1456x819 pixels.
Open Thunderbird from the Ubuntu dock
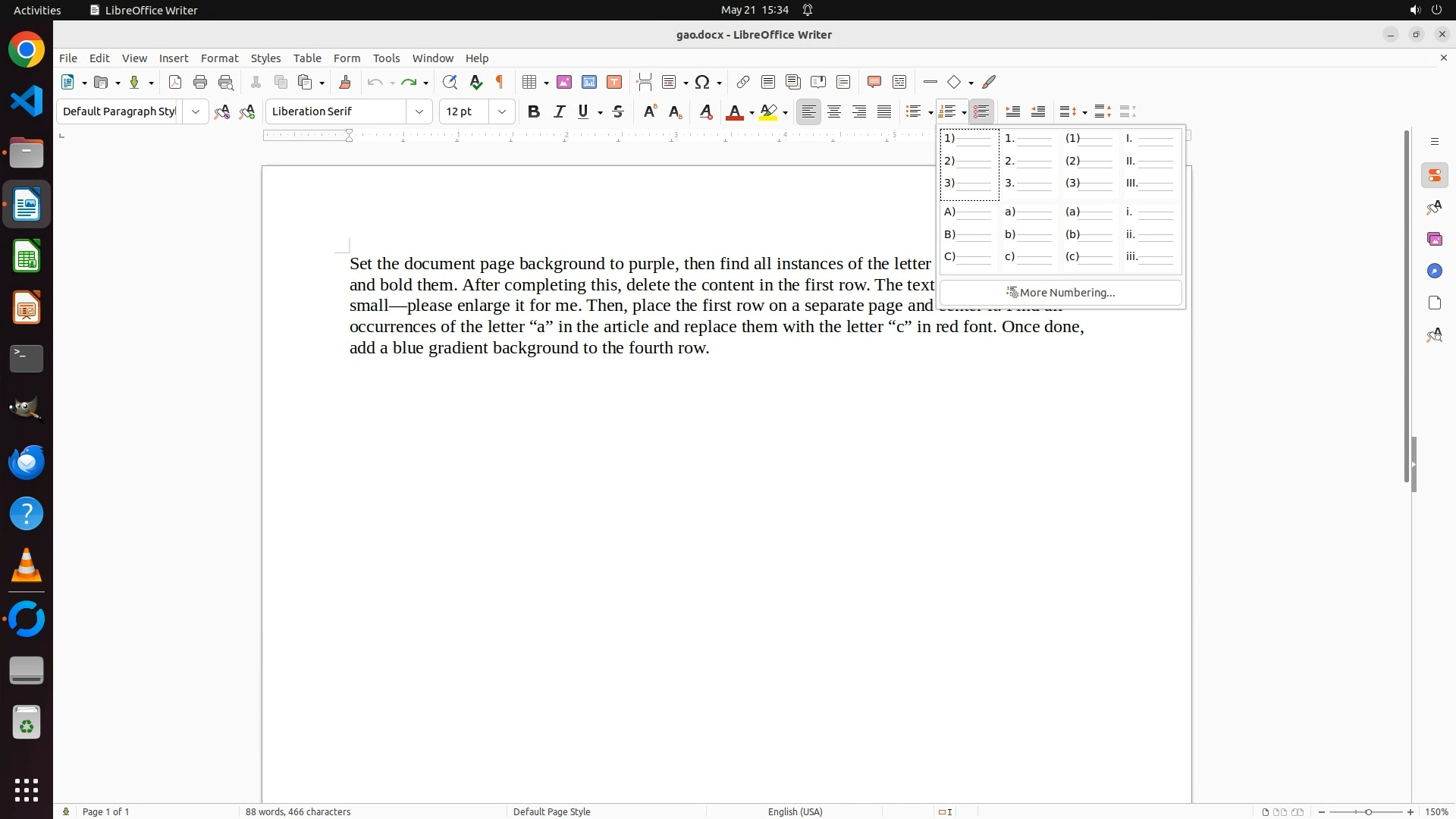27,463
